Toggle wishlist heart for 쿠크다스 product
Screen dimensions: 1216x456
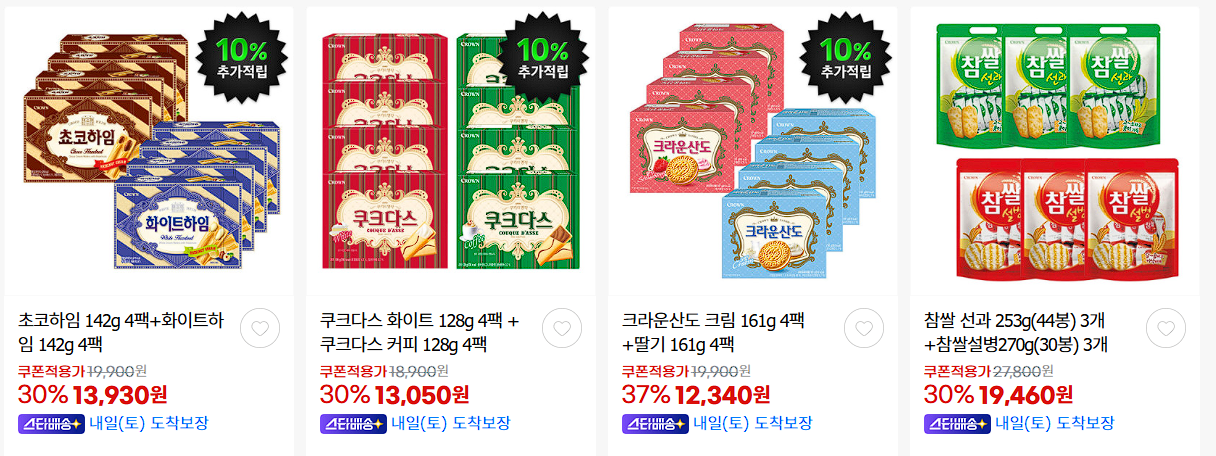pos(562,328)
